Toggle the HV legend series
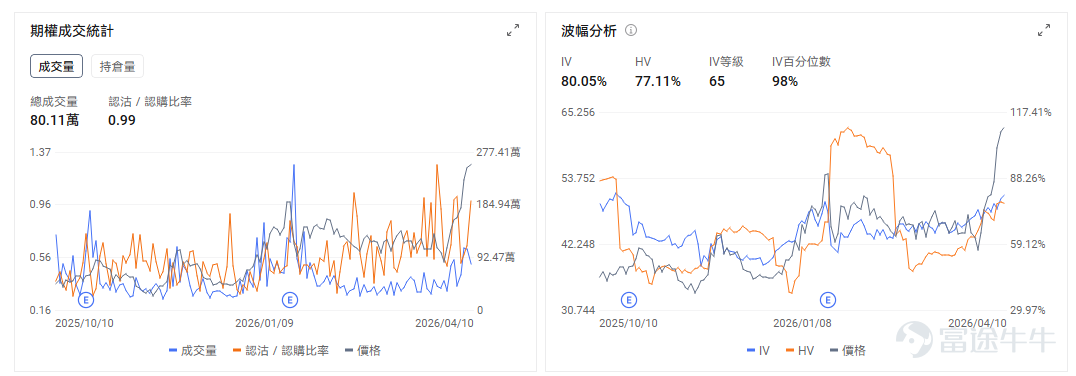Image resolution: width=1076 pixels, height=376 pixels. pos(800,351)
